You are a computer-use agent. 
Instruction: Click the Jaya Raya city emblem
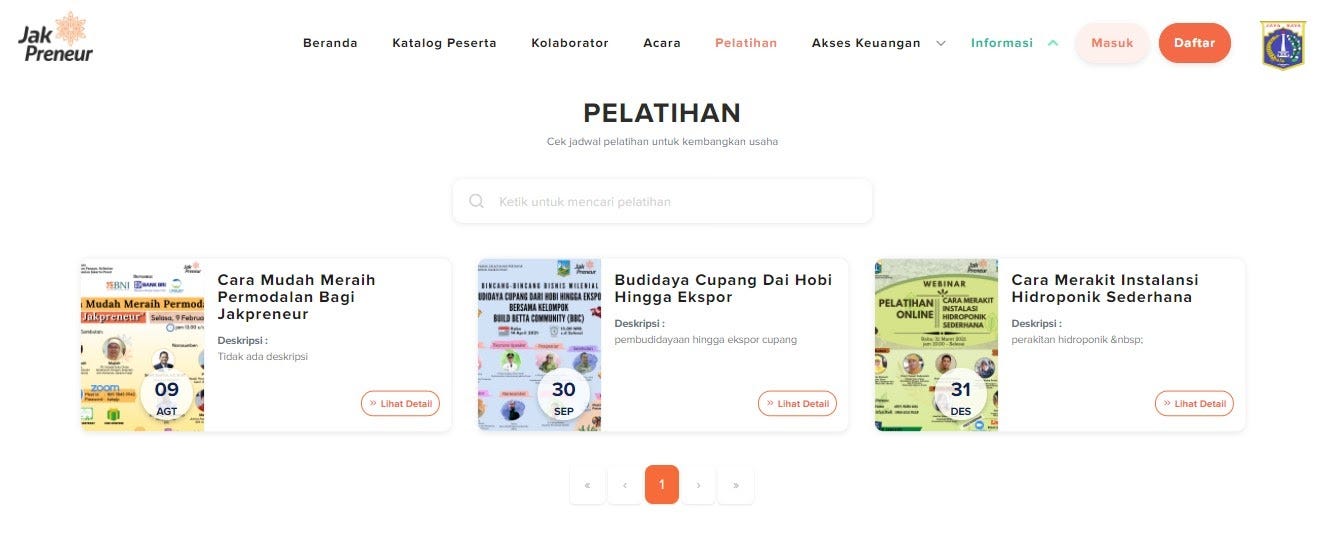tap(1283, 44)
